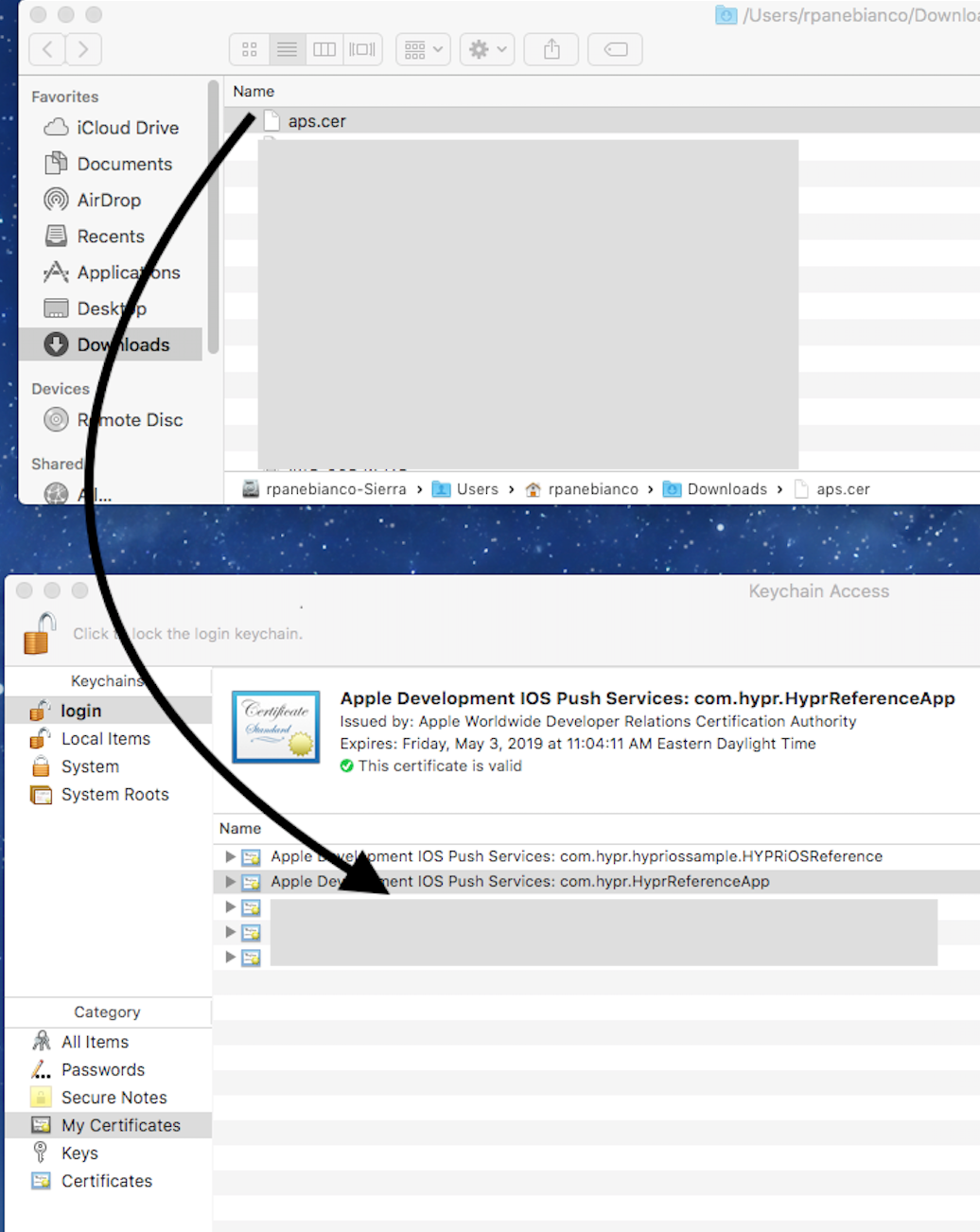
Task: Go forward in Finder history
Action: pos(83,49)
